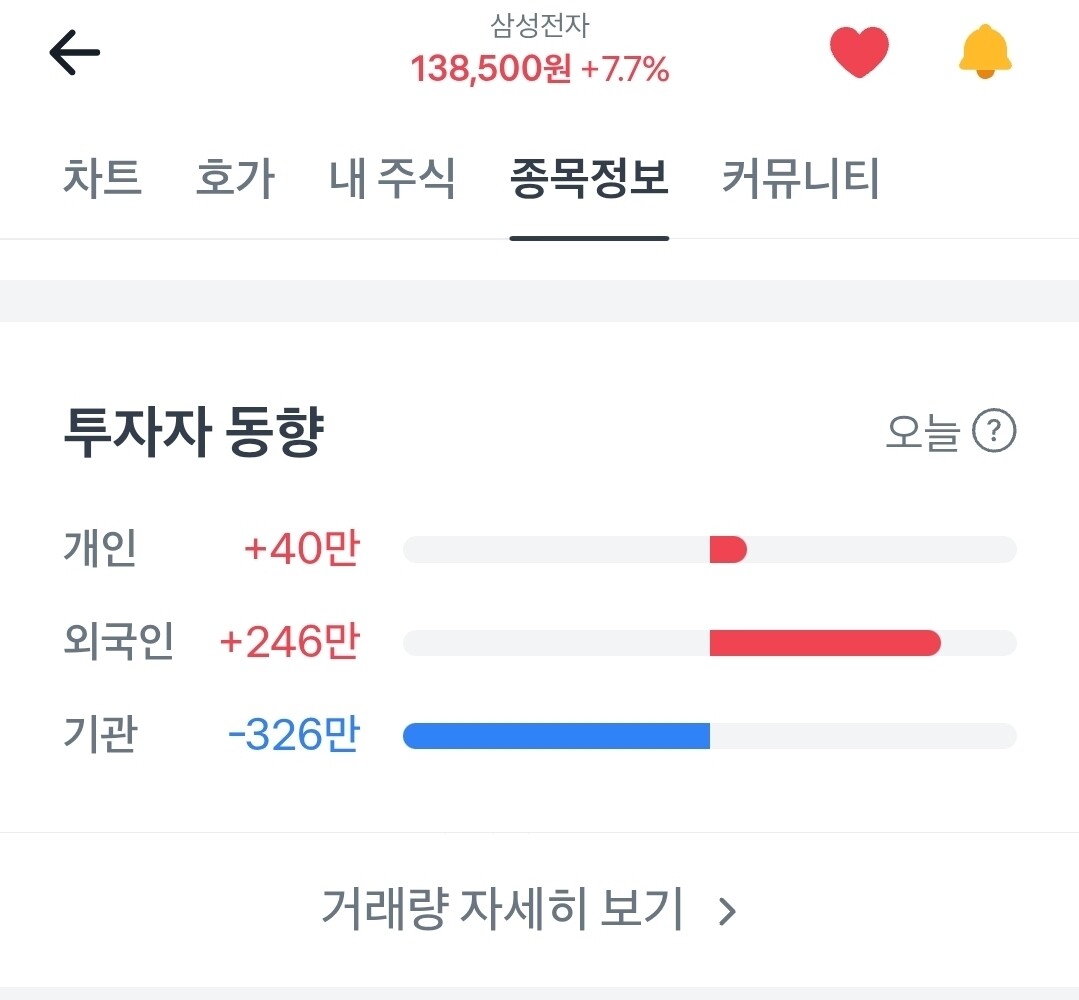Open the 오늘 period selector
Image resolution: width=1079 pixels, height=1000 pixels.
click(922, 432)
